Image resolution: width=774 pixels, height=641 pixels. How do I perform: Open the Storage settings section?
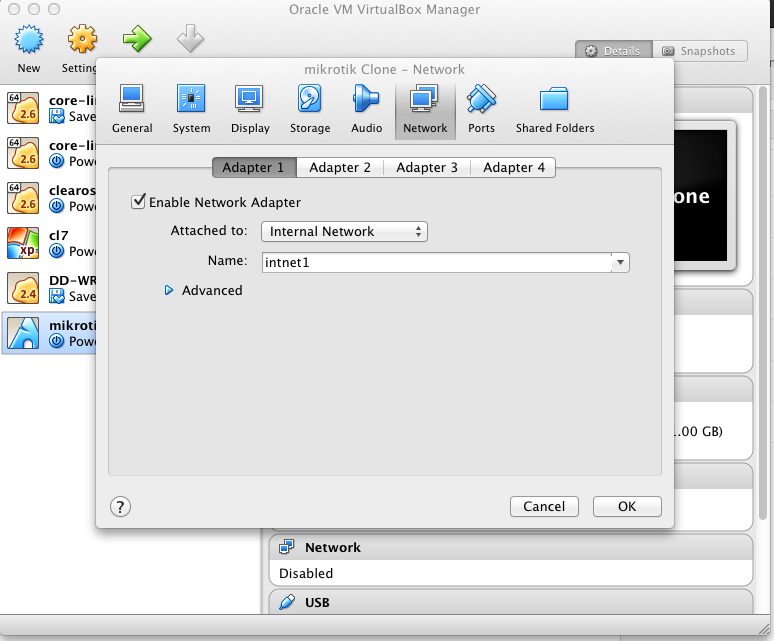click(x=310, y=109)
